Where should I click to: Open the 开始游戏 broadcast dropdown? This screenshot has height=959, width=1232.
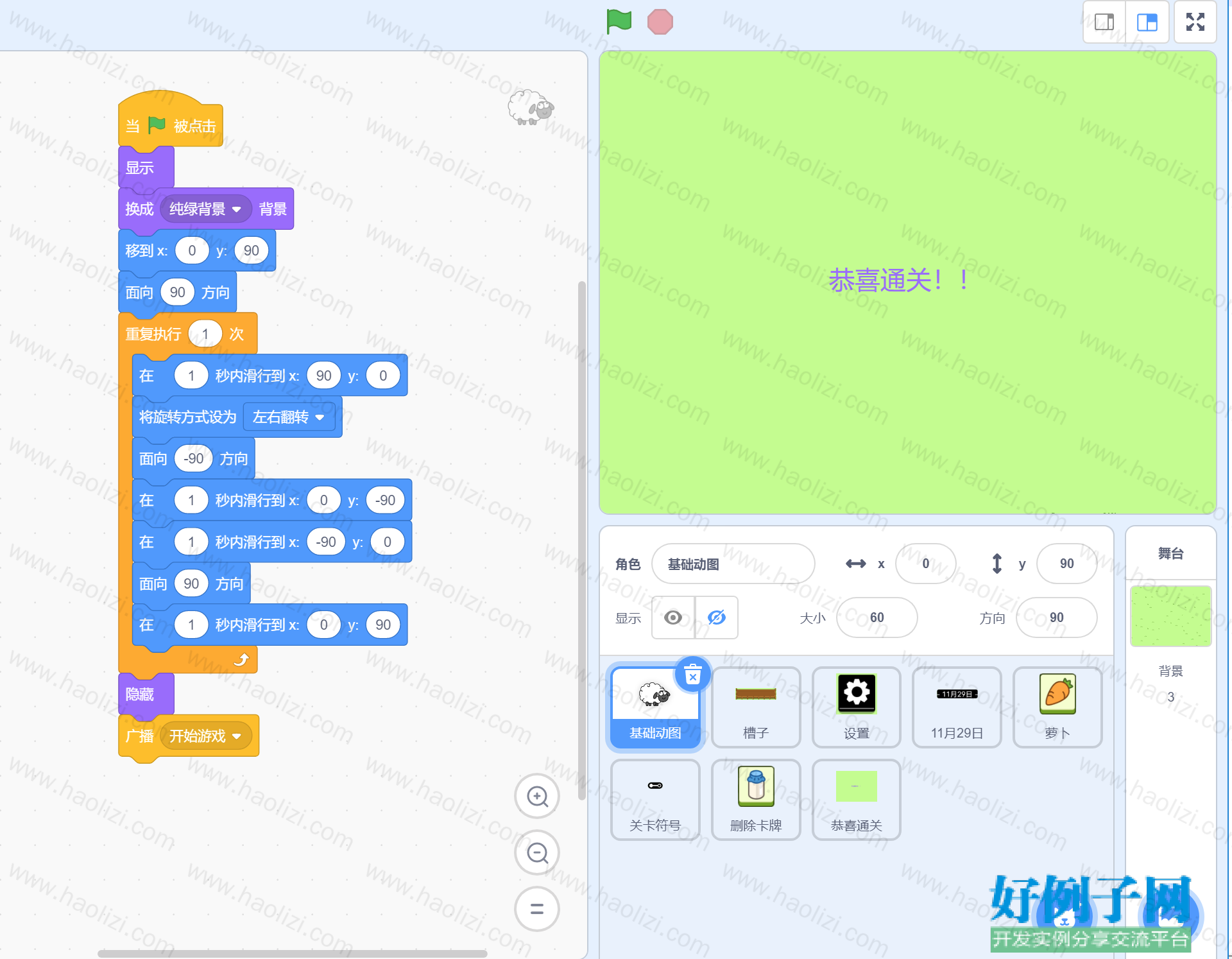(205, 736)
